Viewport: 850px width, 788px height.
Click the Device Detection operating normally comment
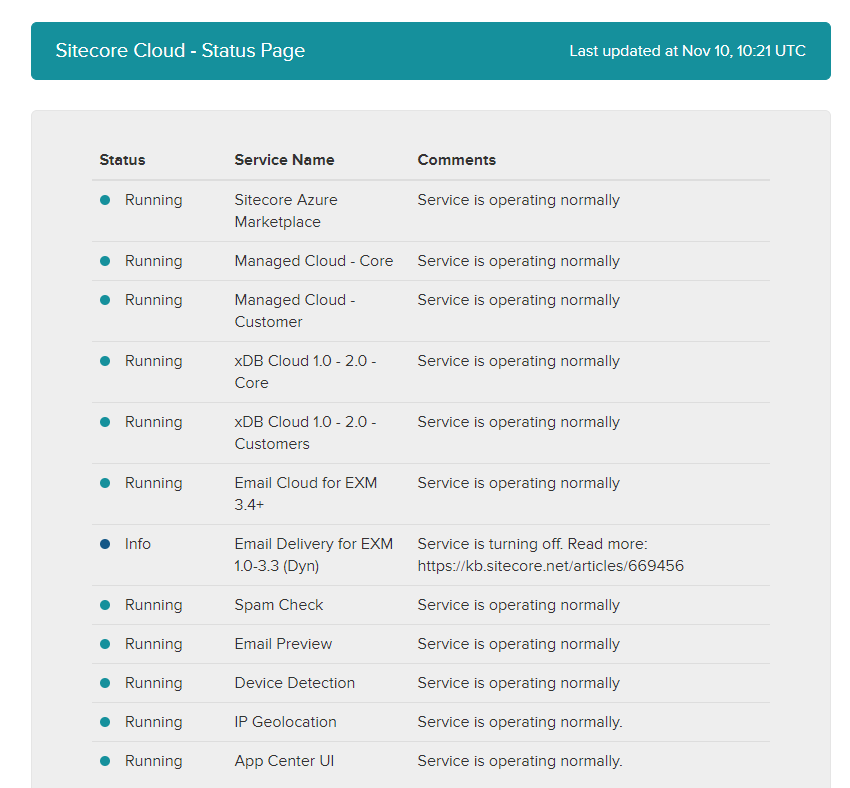pyautogui.click(x=518, y=683)
